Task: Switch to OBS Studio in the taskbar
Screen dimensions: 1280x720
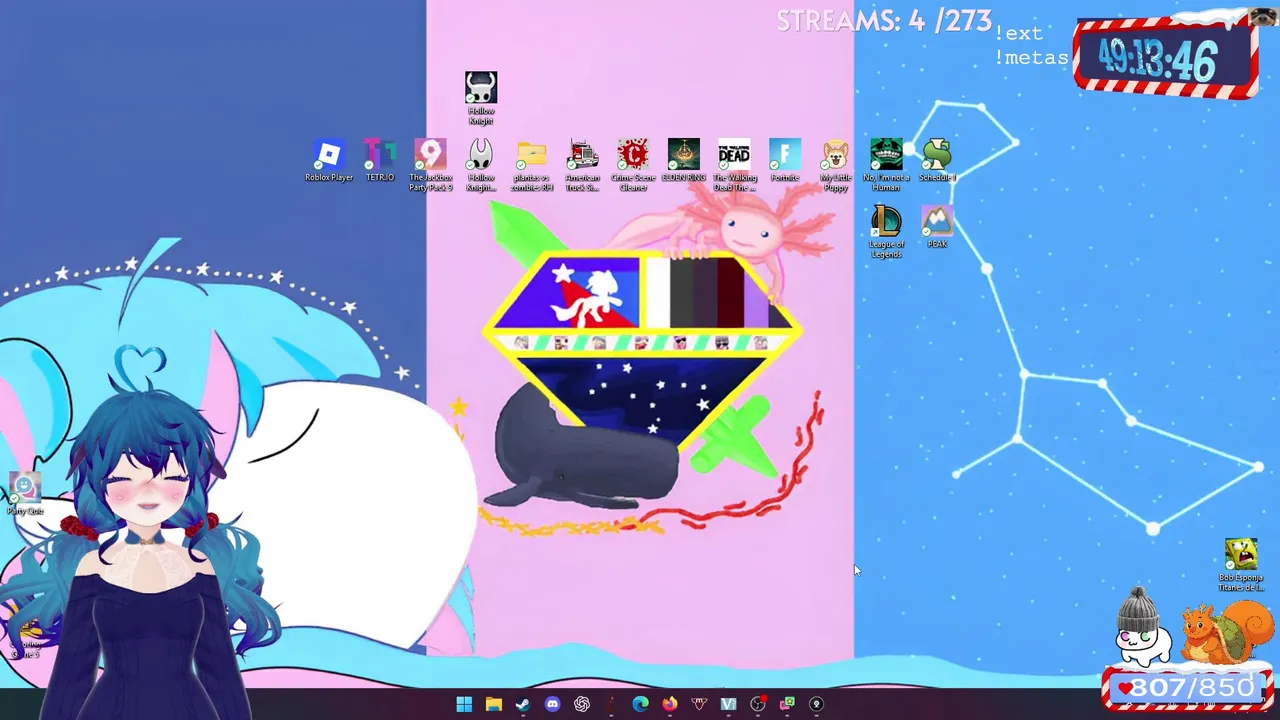Action: click(x=758, y=704)
